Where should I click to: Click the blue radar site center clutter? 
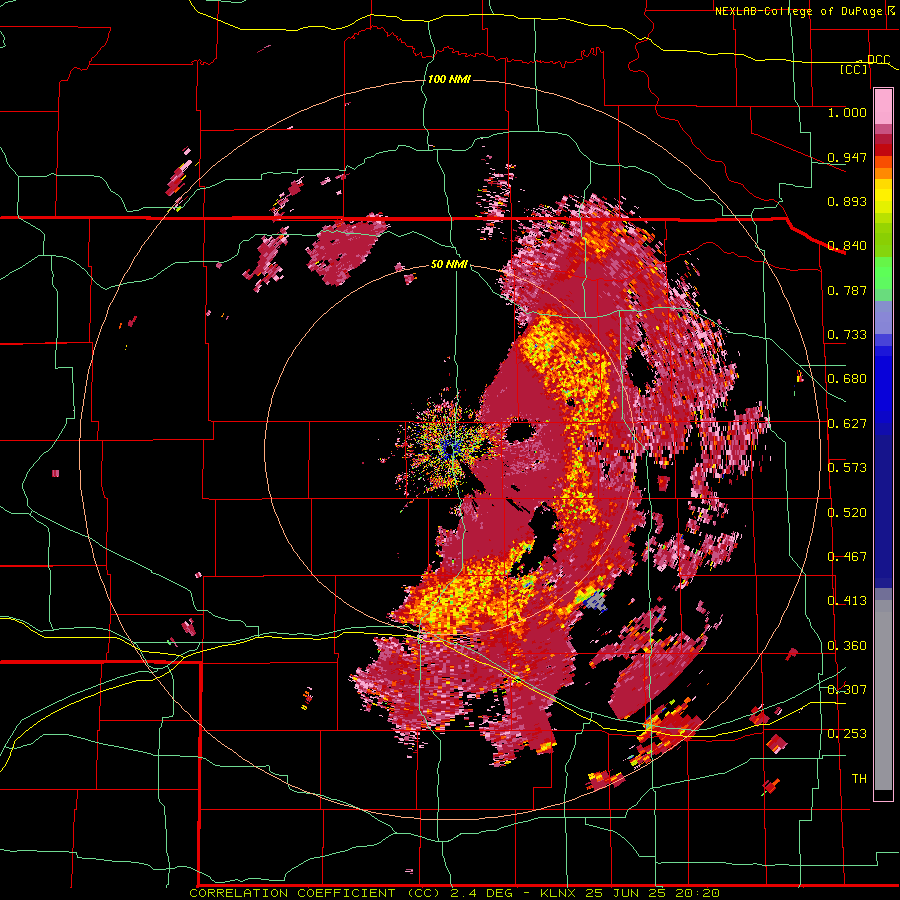tap(450, 449)
